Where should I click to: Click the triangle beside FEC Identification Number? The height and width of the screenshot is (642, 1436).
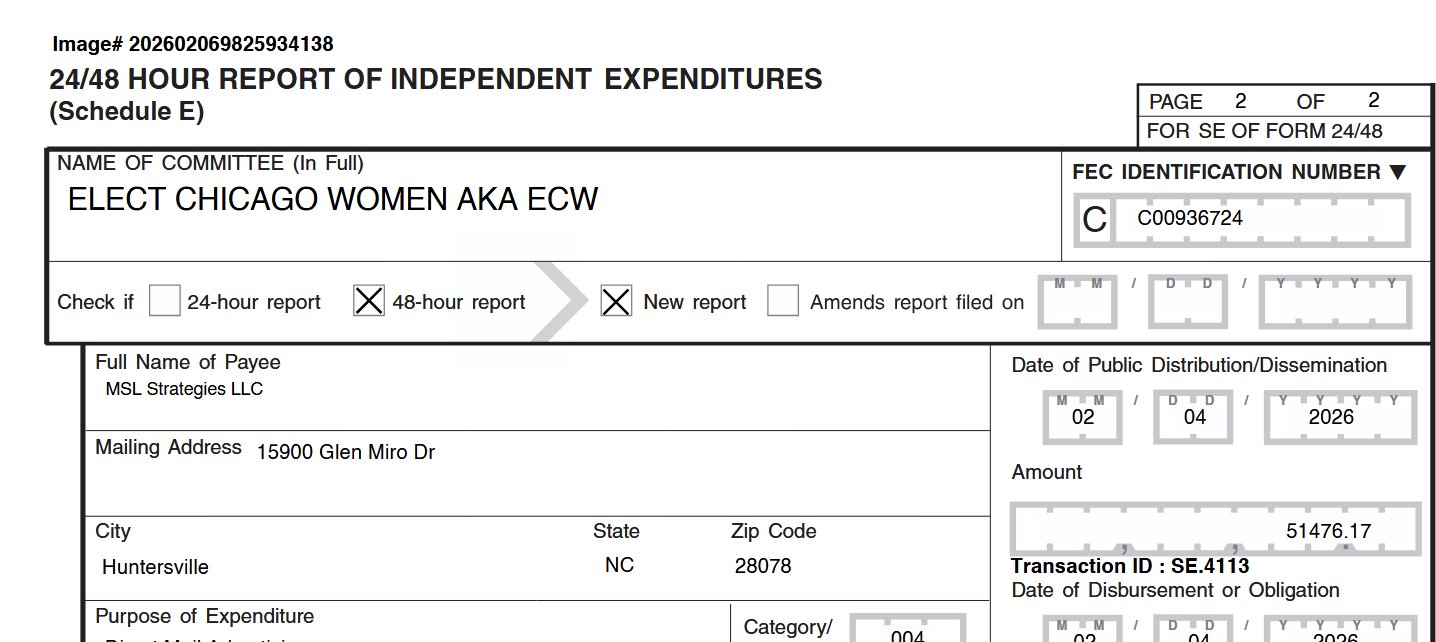(x=1397, y=172)
